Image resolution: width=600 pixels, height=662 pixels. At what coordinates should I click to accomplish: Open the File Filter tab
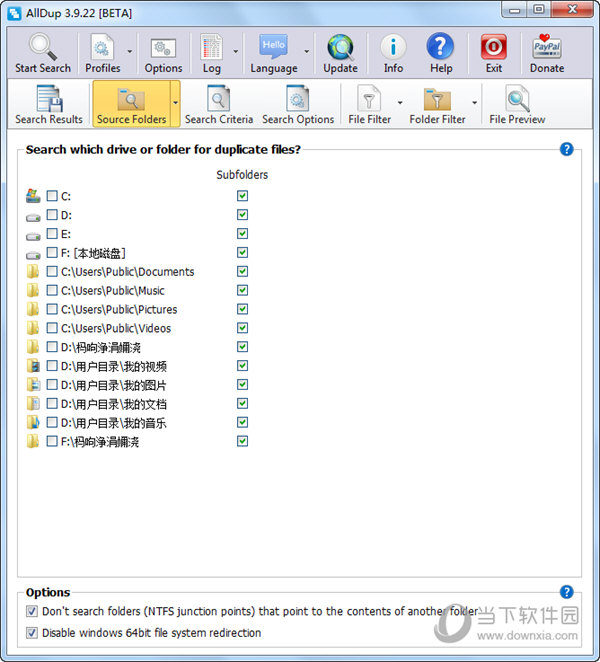click(369, 104)
